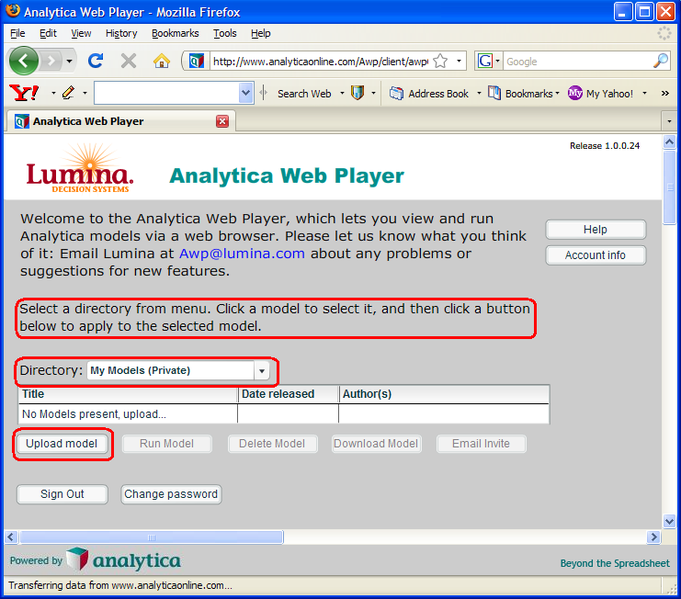This screenshot has width=681, height=599.
Task: Open the Address Book in Yahoo toolbar
Action: pyautogui.click(x=429, y=93)
